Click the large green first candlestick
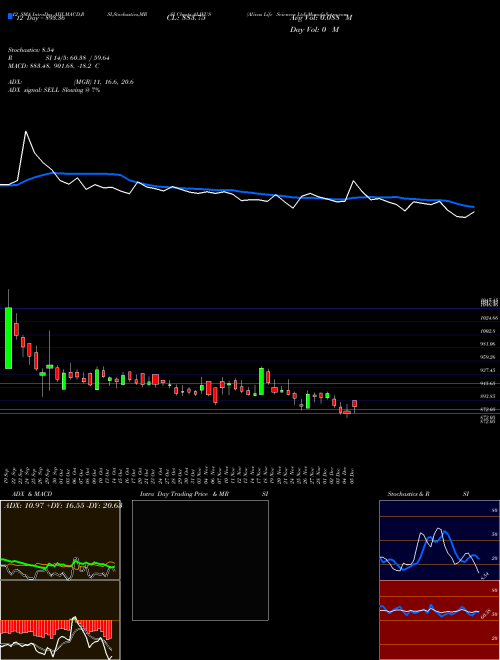Image resolution: width=500 pixels, height=660 pixels. coord(8,338)
